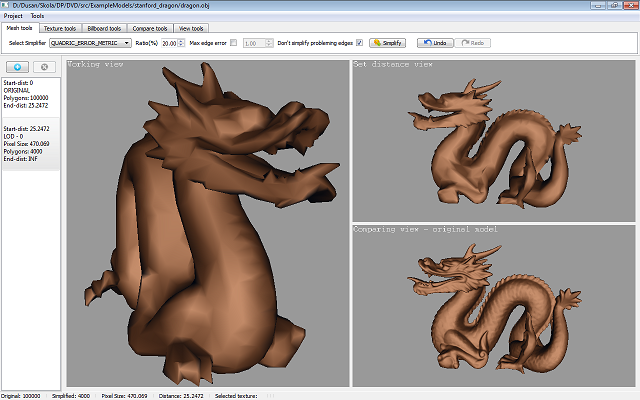Enable the Max edge error checkbox
The height and width of the screenshot is (400, 640).
pos(233,43)
